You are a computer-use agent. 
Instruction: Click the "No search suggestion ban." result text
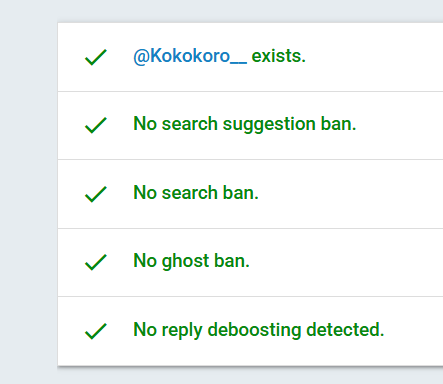(245, 125)
